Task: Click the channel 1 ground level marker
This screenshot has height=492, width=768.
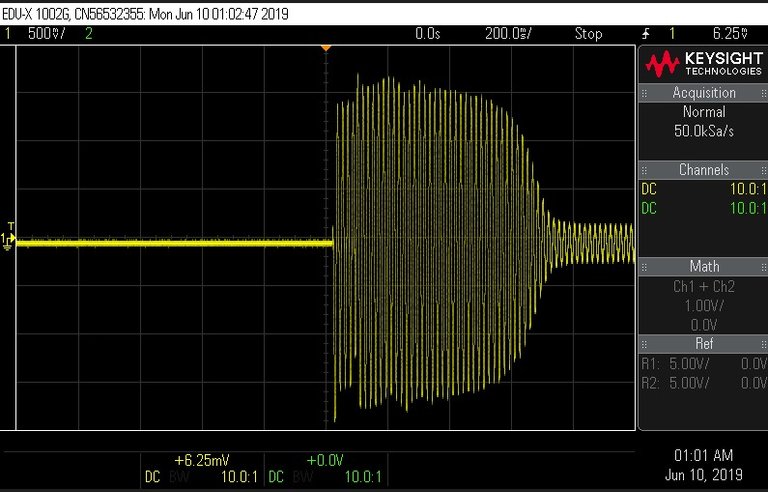Action: click(7, 240)
